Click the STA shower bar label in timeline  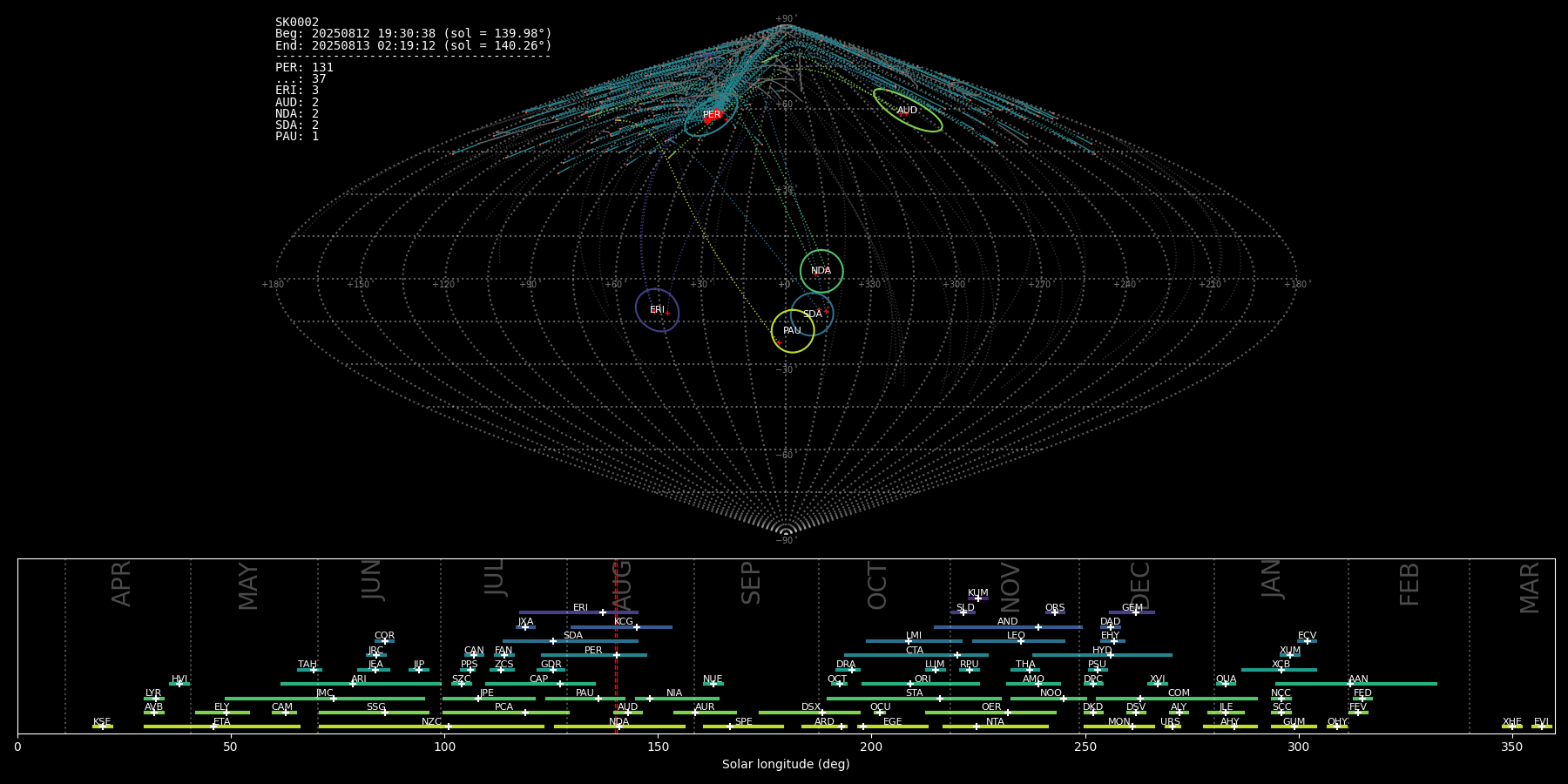(x=914, y=693)
